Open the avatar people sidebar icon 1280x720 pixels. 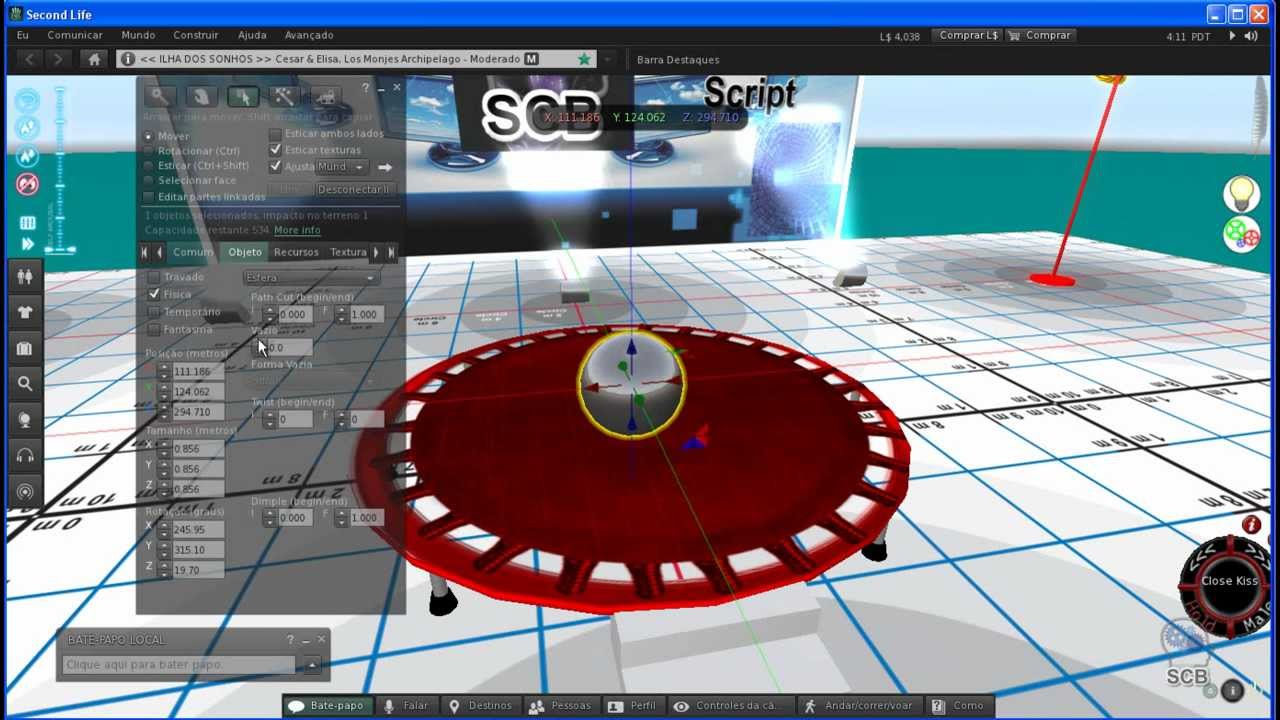(x=26, y=276)
